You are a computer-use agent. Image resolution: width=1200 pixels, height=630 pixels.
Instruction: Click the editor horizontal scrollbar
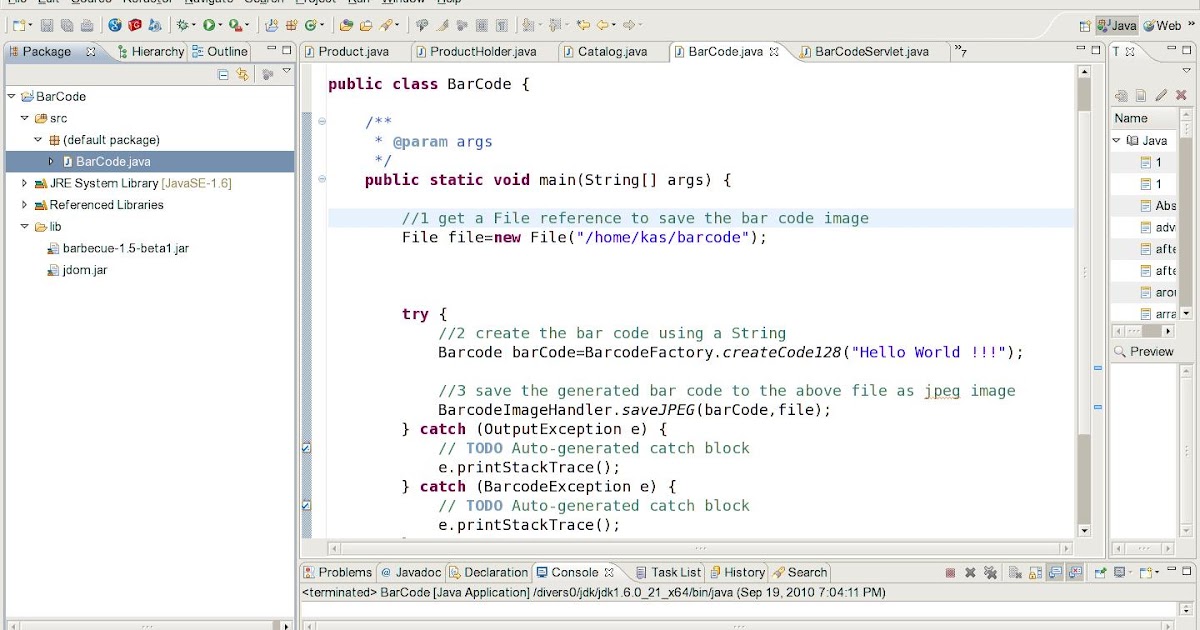700,548
